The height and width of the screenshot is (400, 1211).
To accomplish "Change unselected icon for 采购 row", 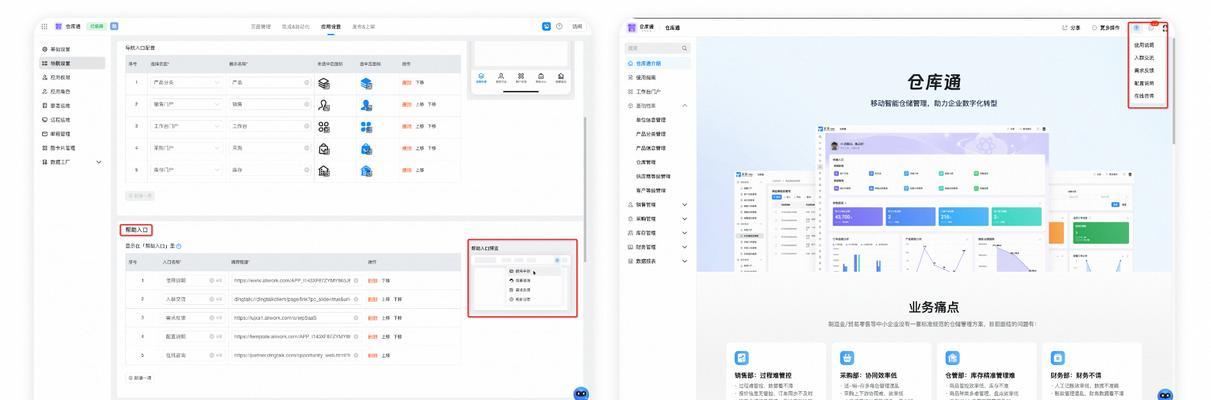I will pos(324,148).
